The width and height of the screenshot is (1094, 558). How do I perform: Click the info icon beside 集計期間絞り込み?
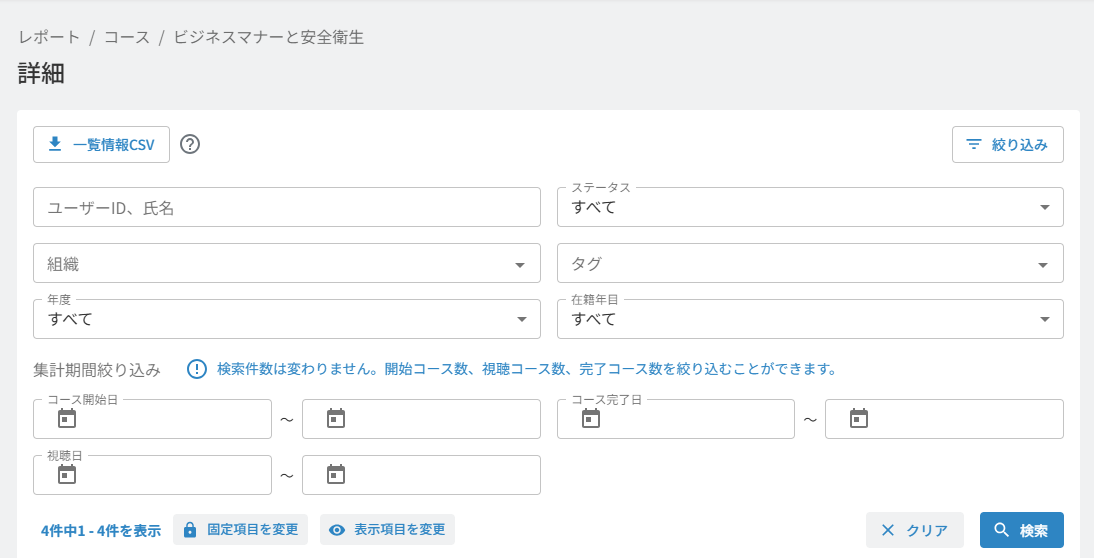point(197,369)
